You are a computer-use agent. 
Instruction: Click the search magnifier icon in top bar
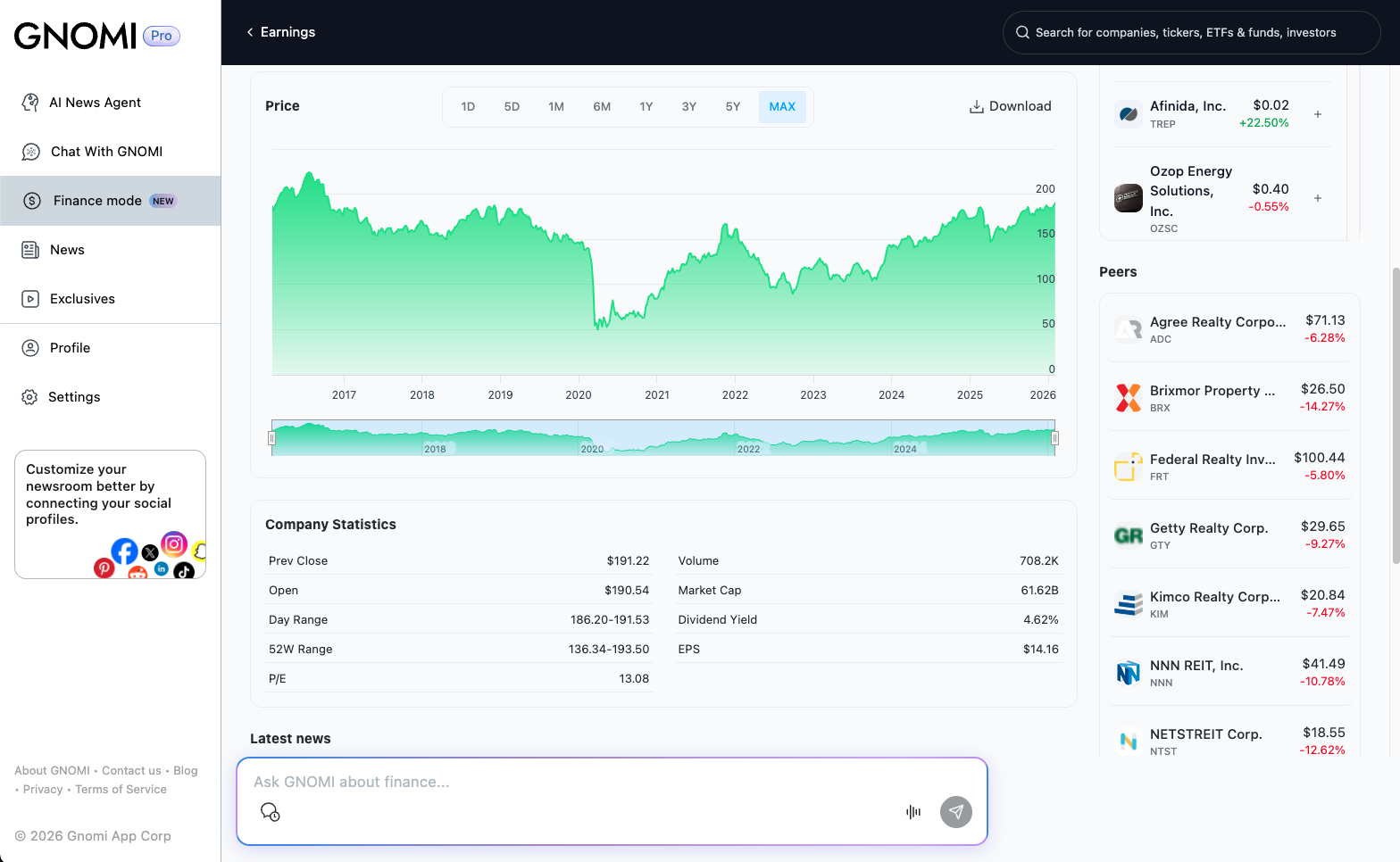[x=1022, y=33]
